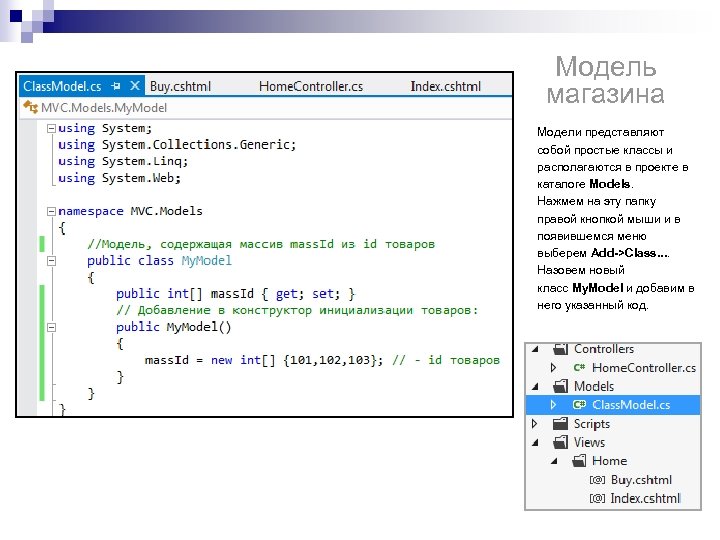Select ClassModel.cs in the solution tree
Viewport: 720px width, 540px height.
631,405
